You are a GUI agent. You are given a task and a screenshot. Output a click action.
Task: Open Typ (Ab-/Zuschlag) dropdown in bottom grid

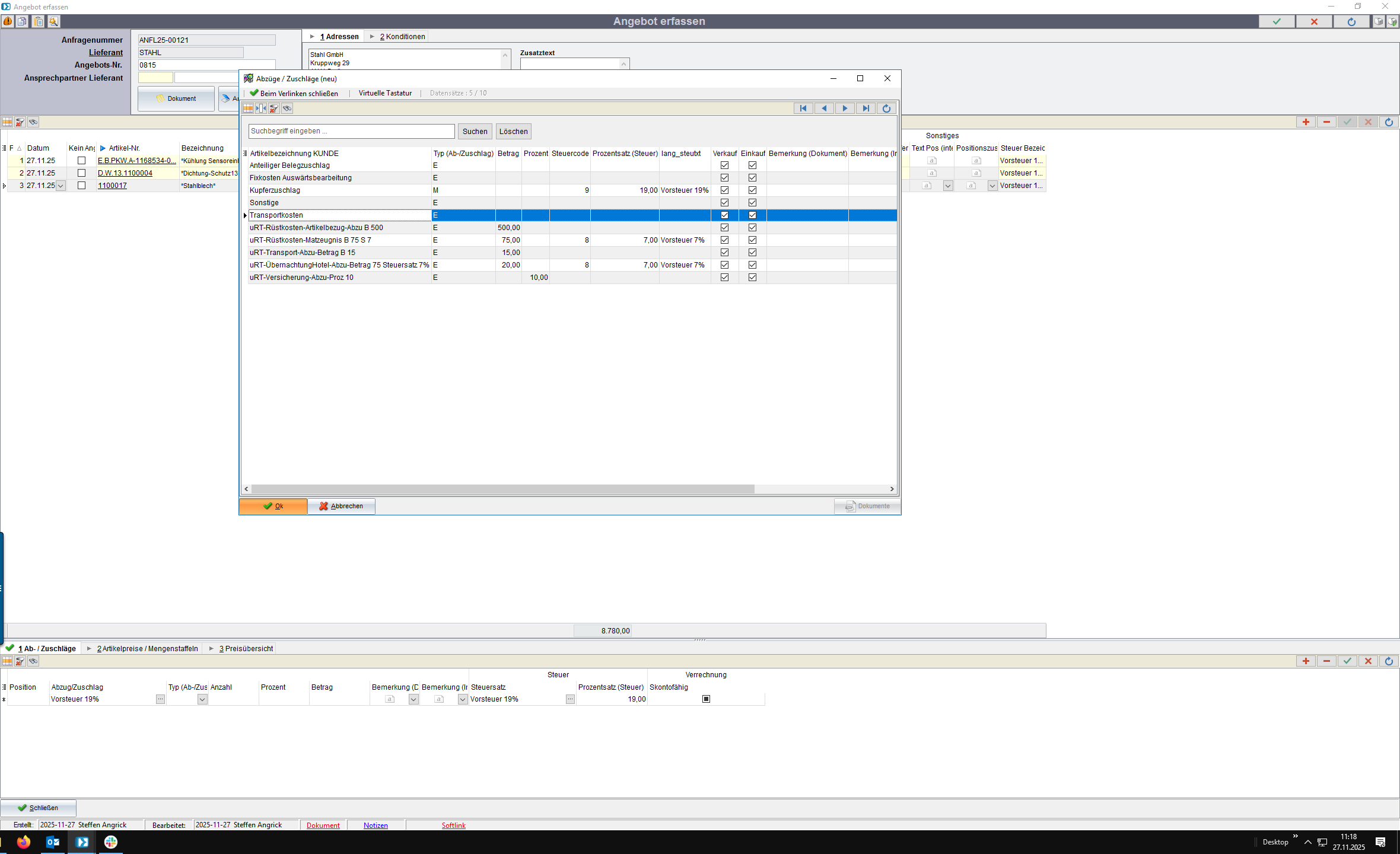click(x=202, y=700)
